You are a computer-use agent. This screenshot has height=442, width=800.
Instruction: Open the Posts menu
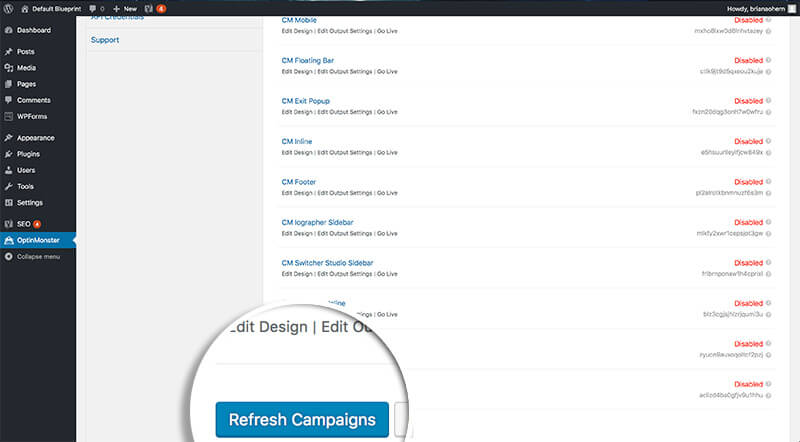click(x=26, y=52)
